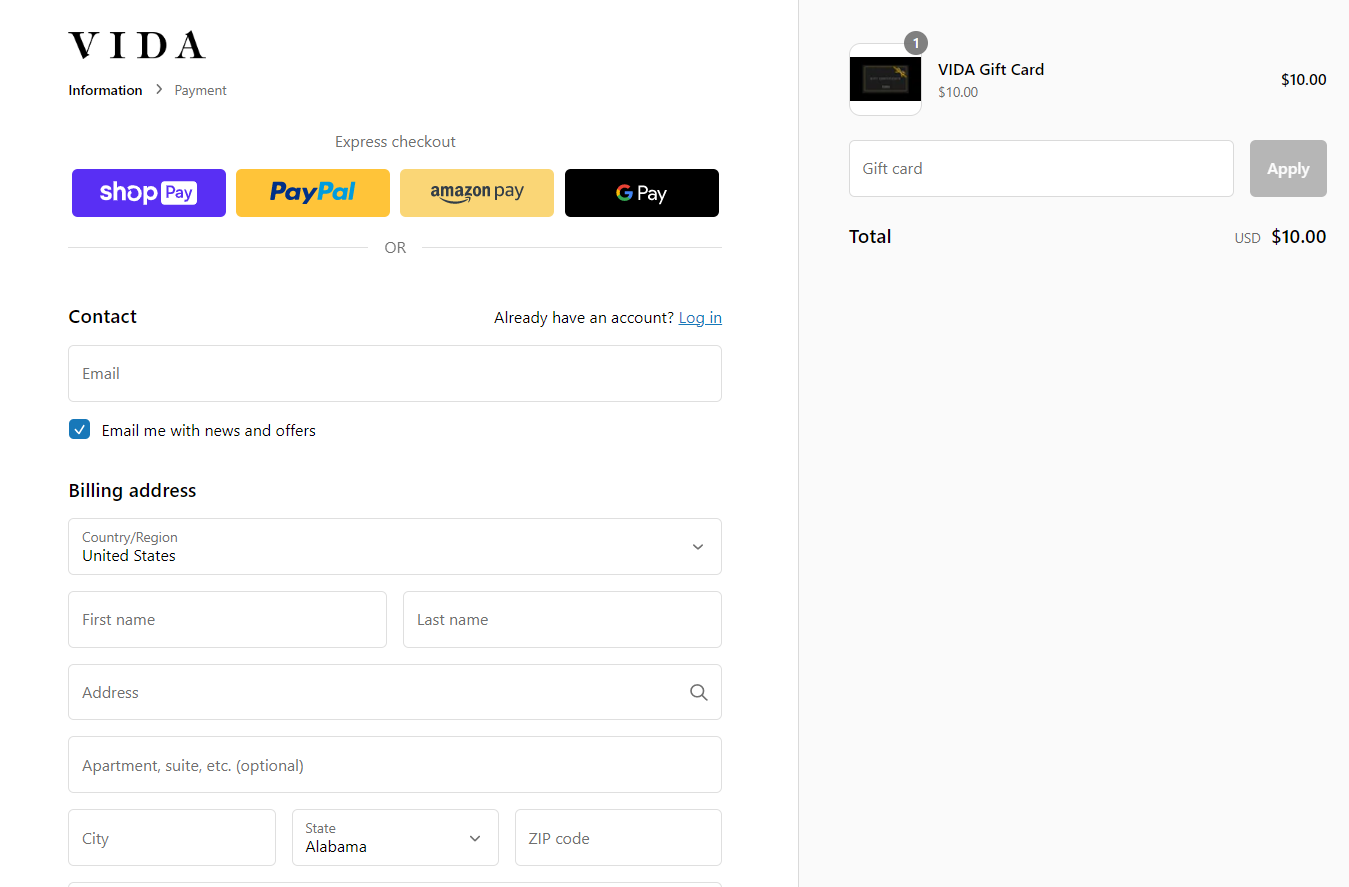This screenshot has width=1349, height=887.
Task: Click the Already have an account text
Action: click(x=584, y=318)
